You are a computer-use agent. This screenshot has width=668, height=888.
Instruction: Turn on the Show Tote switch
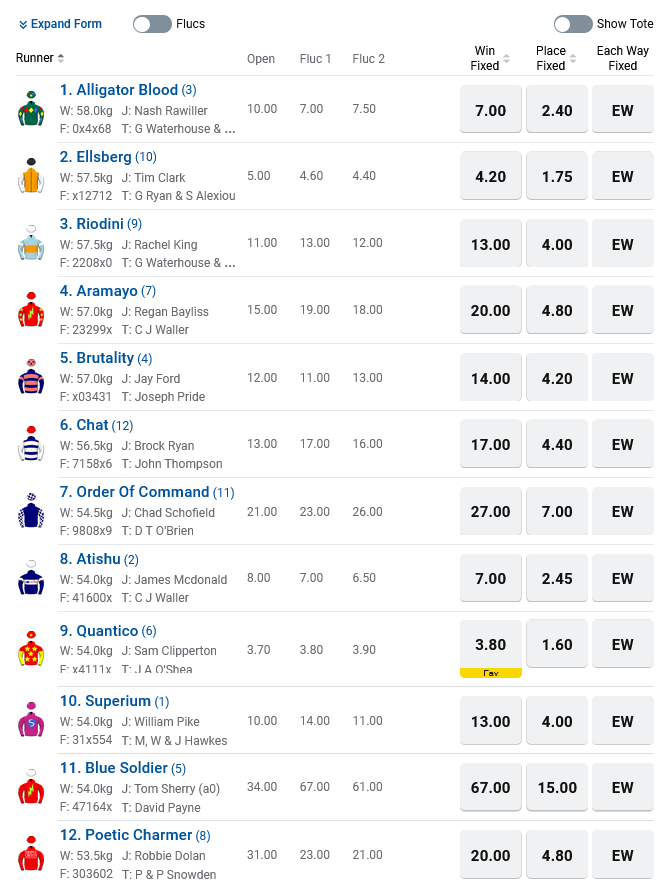point(573,24)
